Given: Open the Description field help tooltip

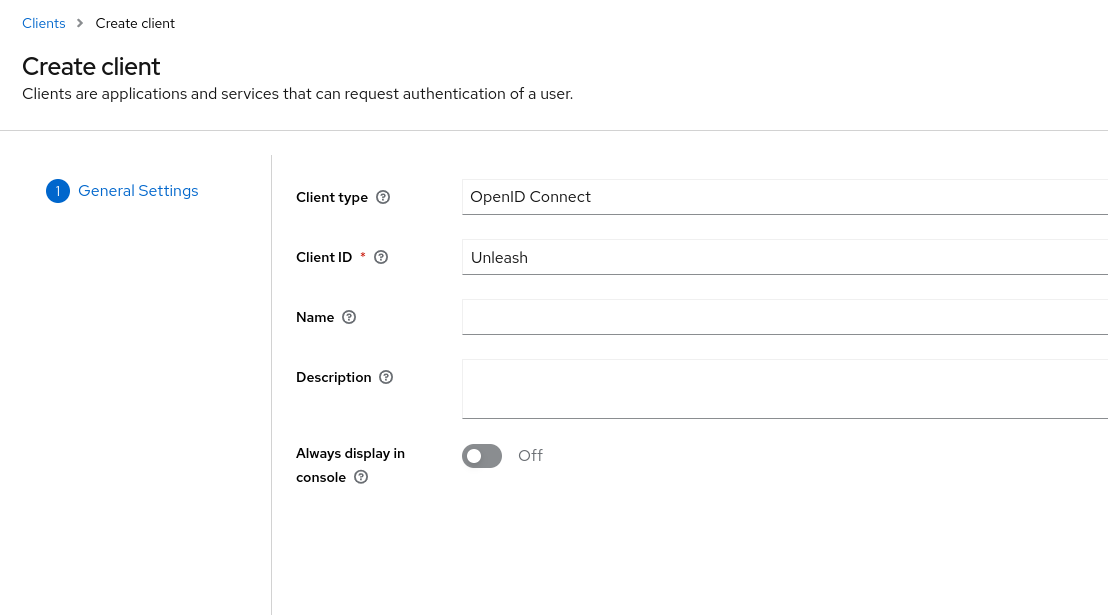Looking at the screenshot, I should [x=385, y=377].
